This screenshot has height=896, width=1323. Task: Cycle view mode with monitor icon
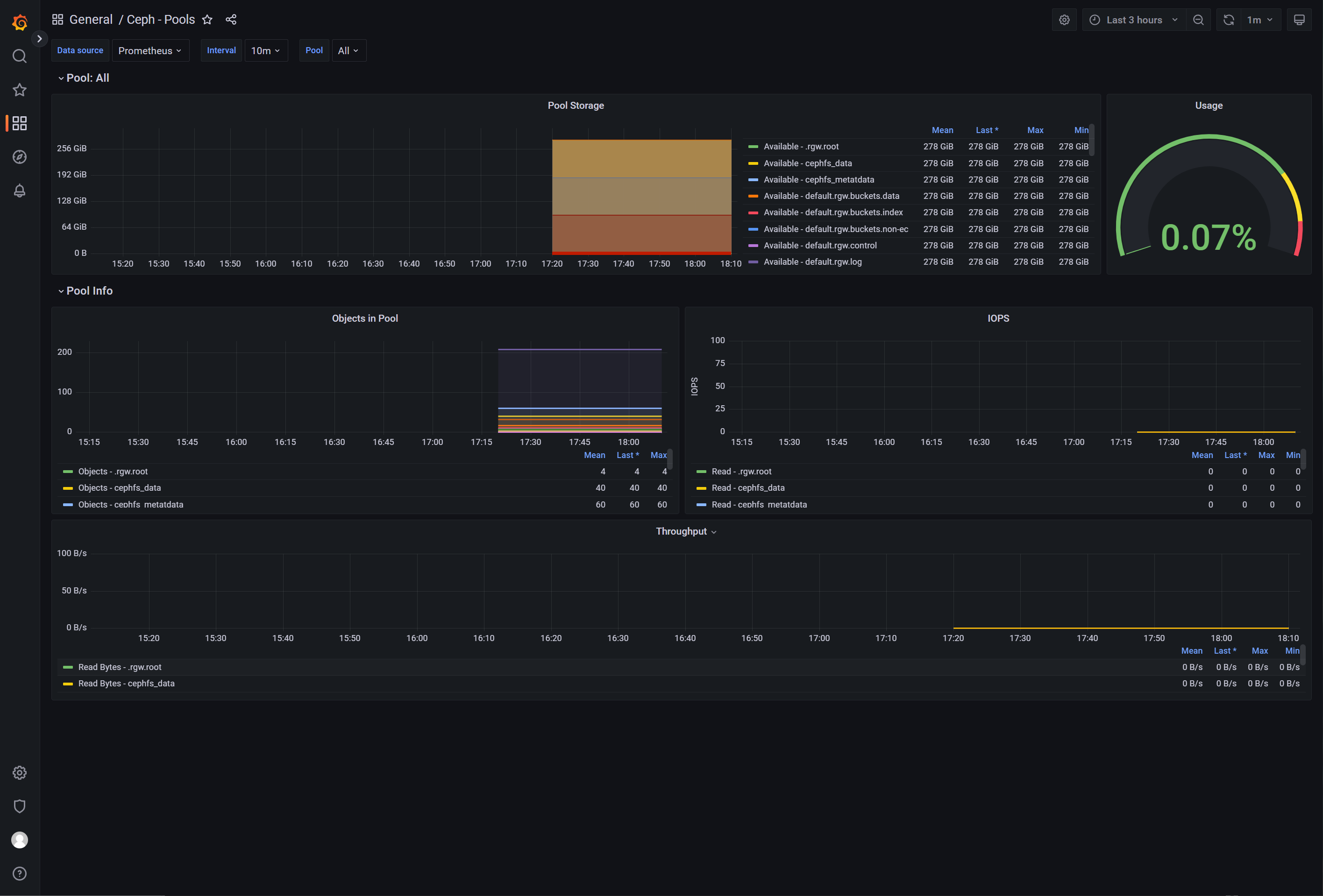[1299, 20]
